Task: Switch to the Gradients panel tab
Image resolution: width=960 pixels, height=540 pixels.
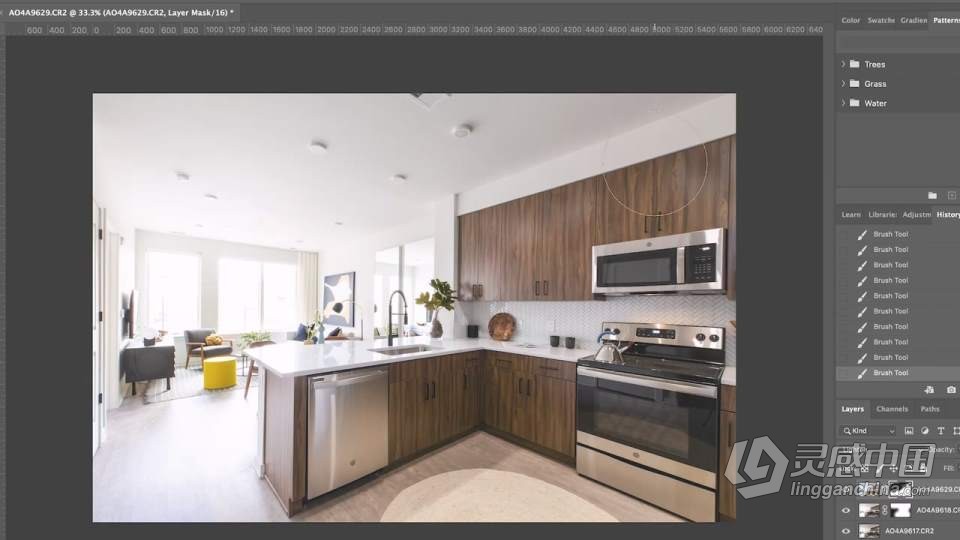Action: coord(913,20)
